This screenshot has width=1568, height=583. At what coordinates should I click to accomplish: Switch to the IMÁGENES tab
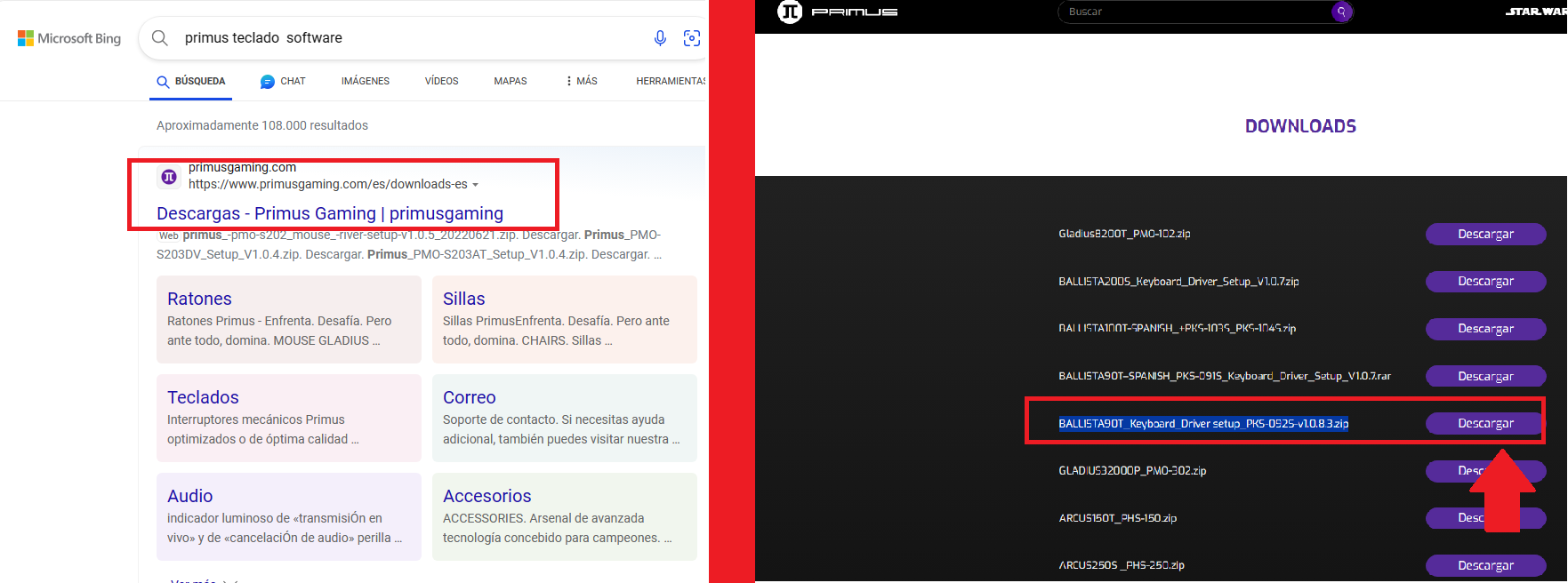click(365, 81)
